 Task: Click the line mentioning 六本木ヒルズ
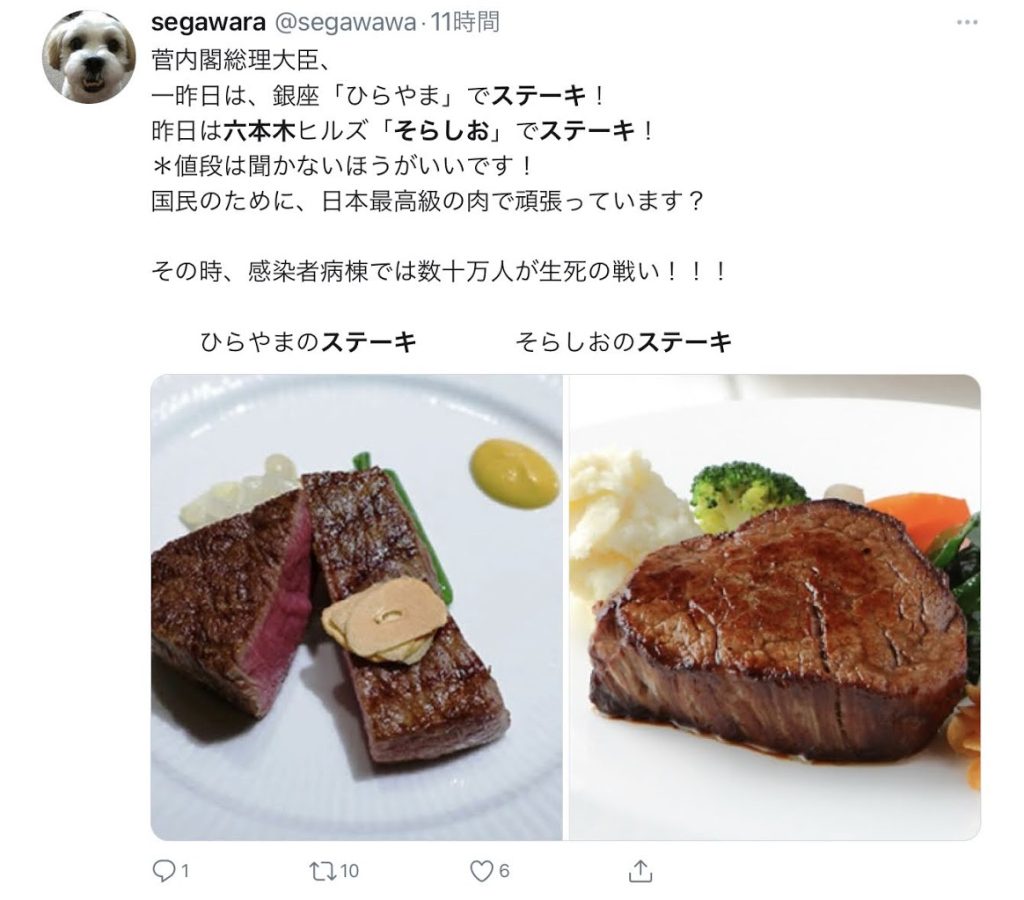[403, 131]
